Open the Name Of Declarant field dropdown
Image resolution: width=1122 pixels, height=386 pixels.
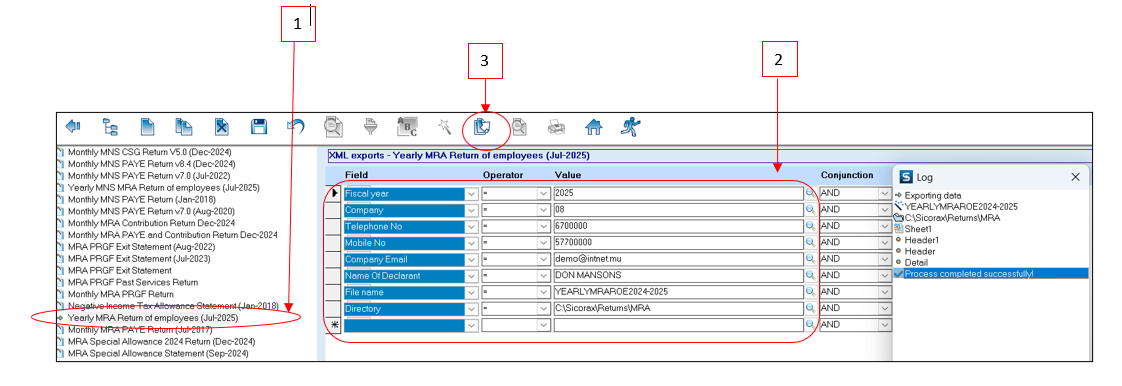pyautogui.click(x=471, y=276)
